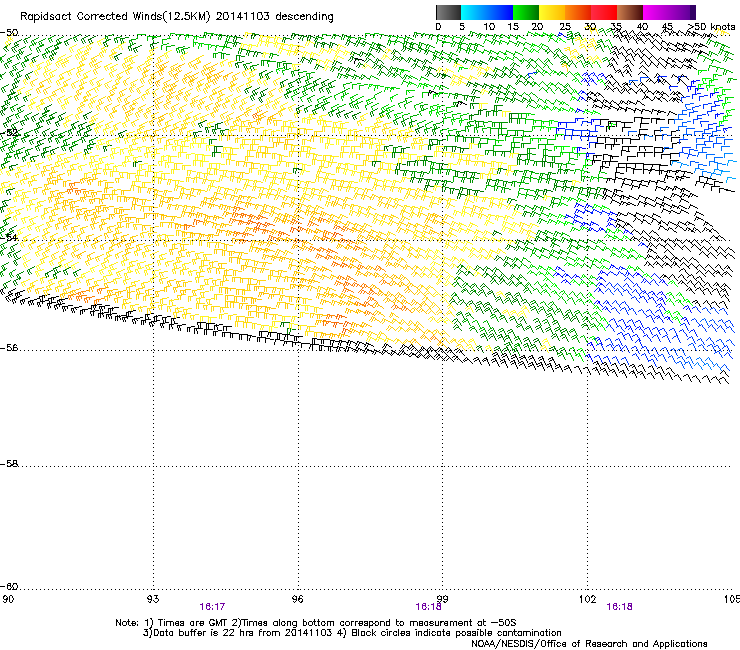
Task: Click the 'NOAA/NESDIS/Office of Research and Applications' credit
Action: coord(589,644)
